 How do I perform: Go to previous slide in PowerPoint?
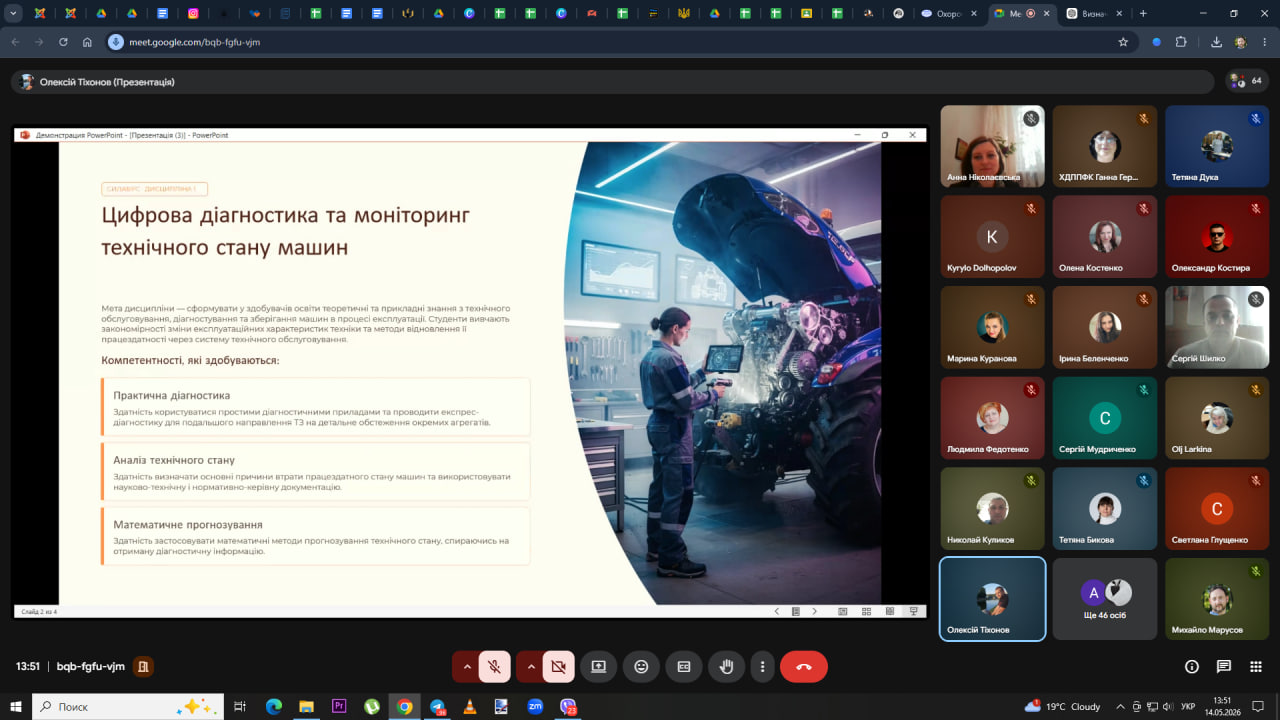pos(777,611)
